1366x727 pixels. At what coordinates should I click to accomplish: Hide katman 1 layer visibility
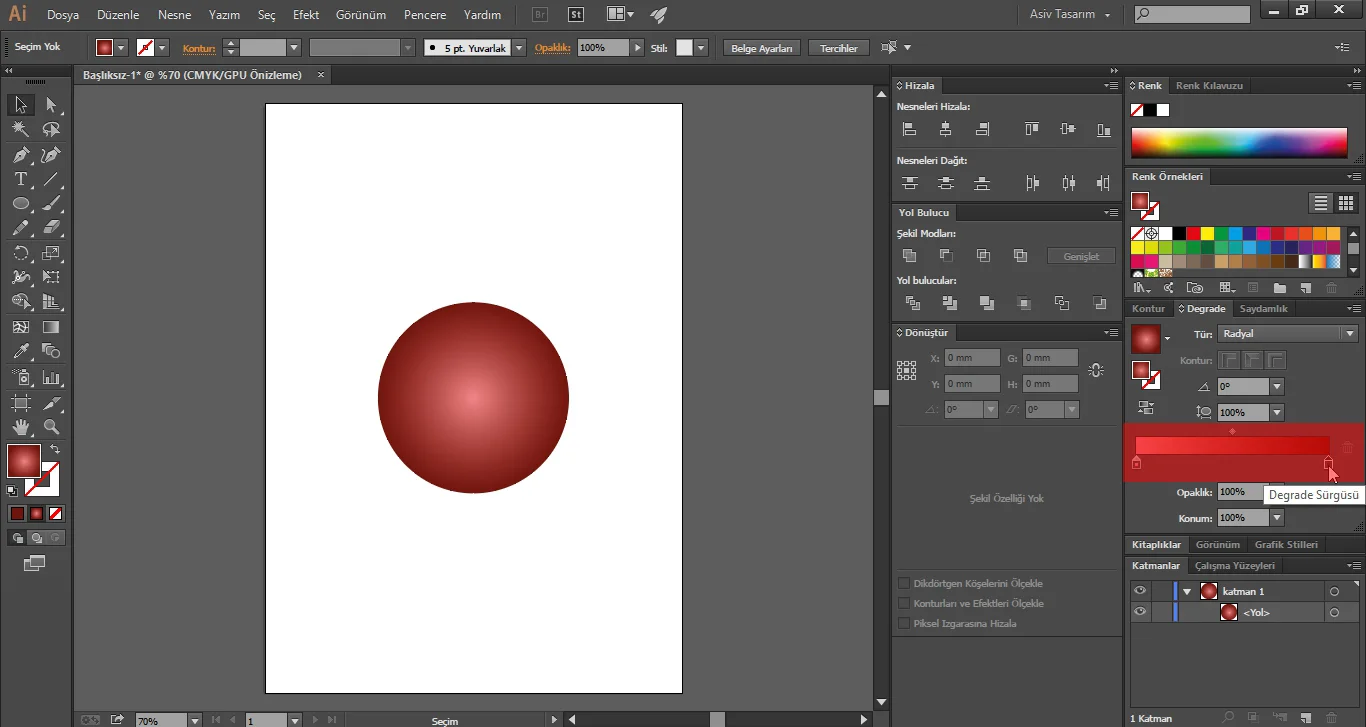point(1140,591)
